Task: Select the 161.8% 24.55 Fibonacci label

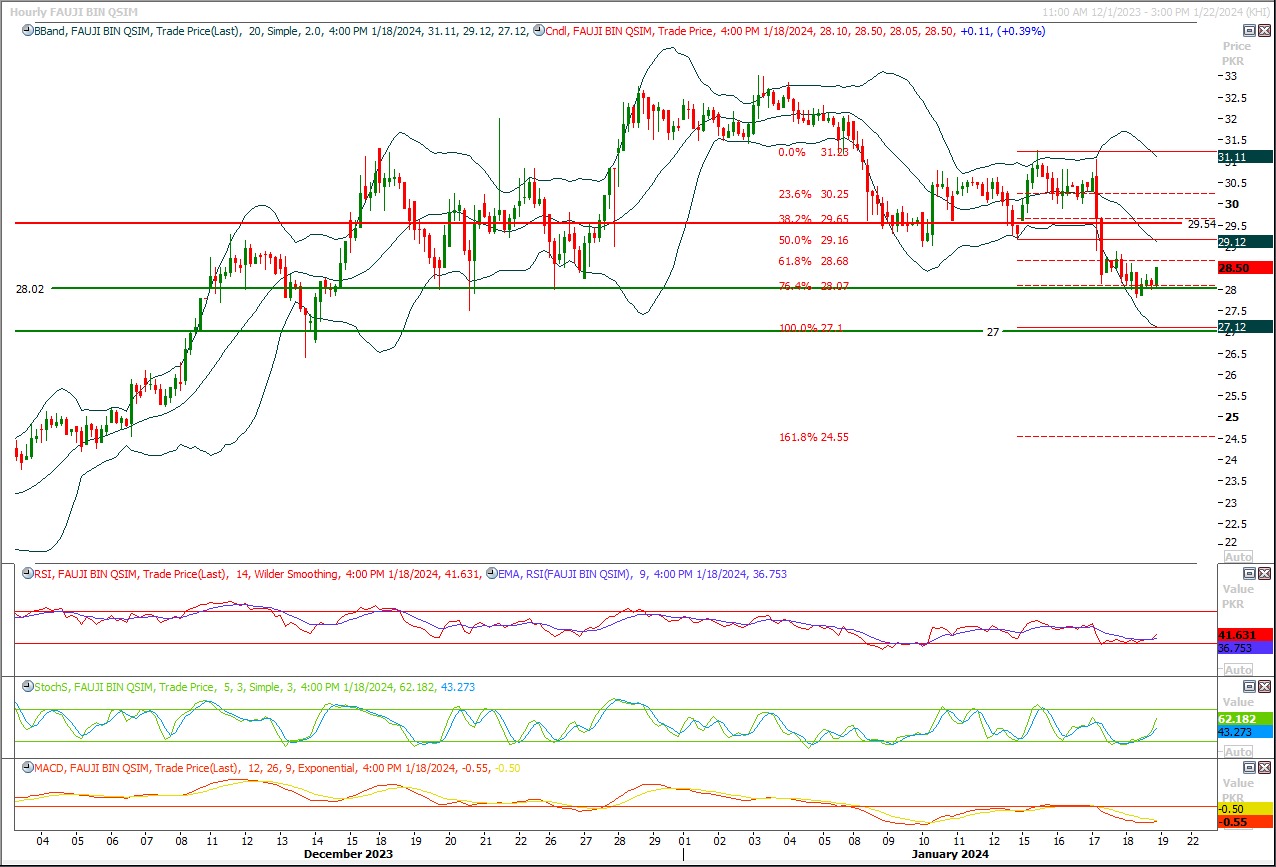Action: pos(814,437)
